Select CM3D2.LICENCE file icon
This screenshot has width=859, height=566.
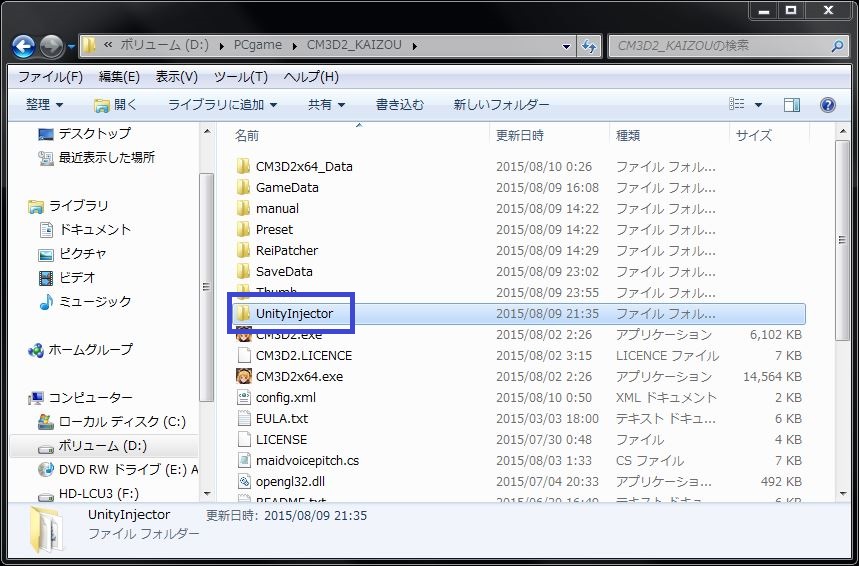[243, 356]
